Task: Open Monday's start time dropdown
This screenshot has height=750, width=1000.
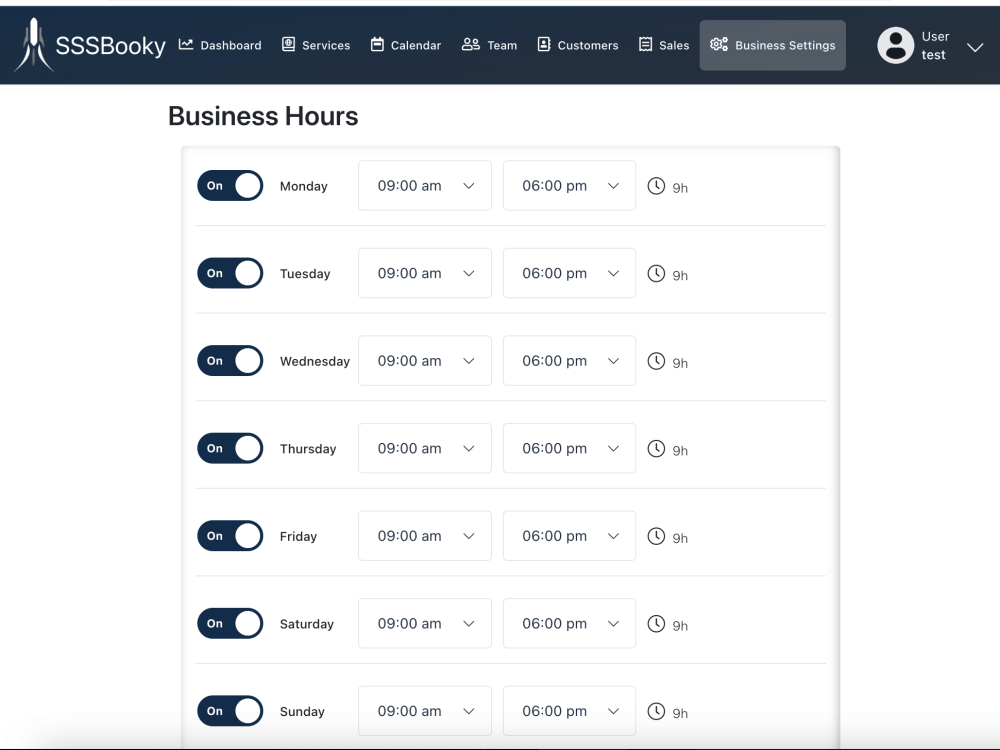Action: [x=424, y=185]
